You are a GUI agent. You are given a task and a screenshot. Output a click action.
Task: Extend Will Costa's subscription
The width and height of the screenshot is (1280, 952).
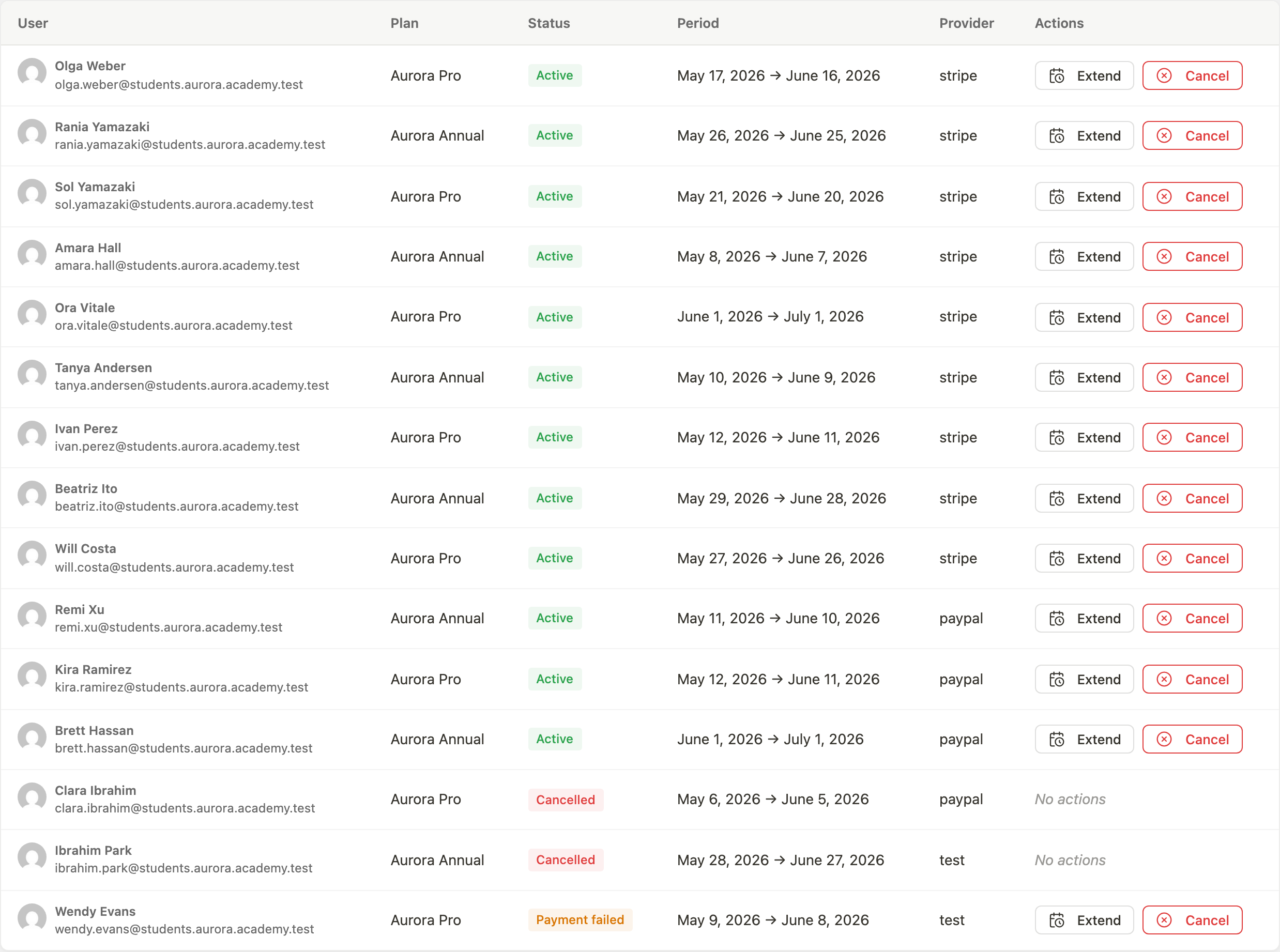coord(1084,558)
